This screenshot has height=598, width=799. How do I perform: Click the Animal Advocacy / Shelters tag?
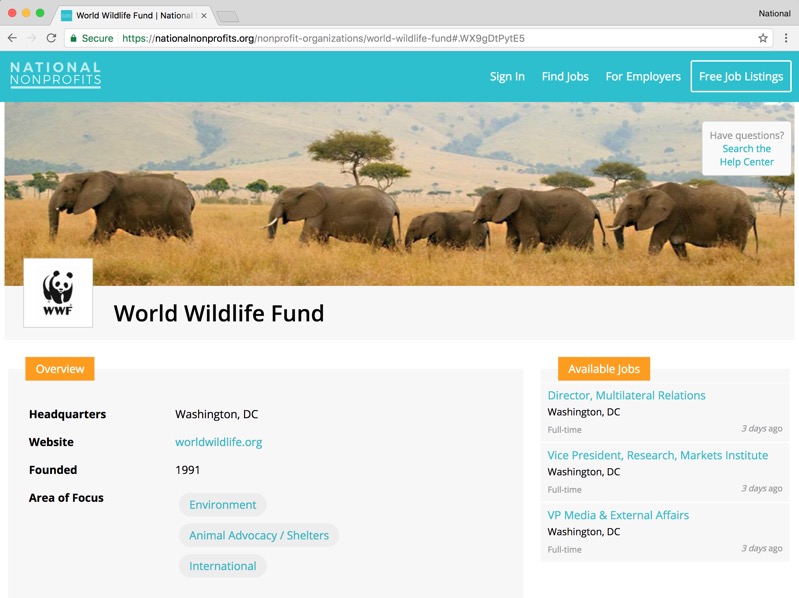point(259,535)
